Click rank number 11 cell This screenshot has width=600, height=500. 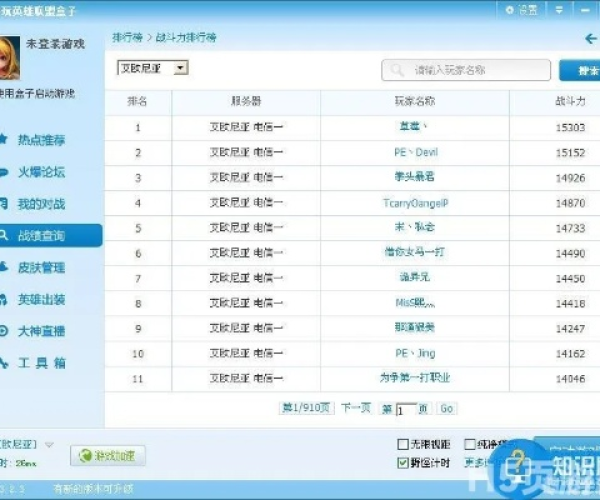(137, 379)
